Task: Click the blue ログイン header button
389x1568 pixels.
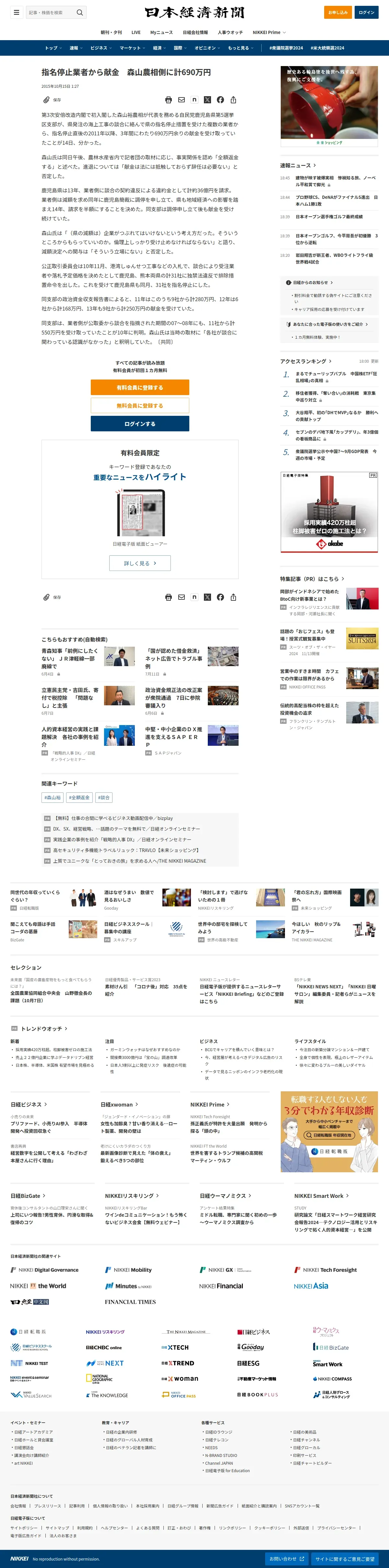Action: click(x=366, y=12)
